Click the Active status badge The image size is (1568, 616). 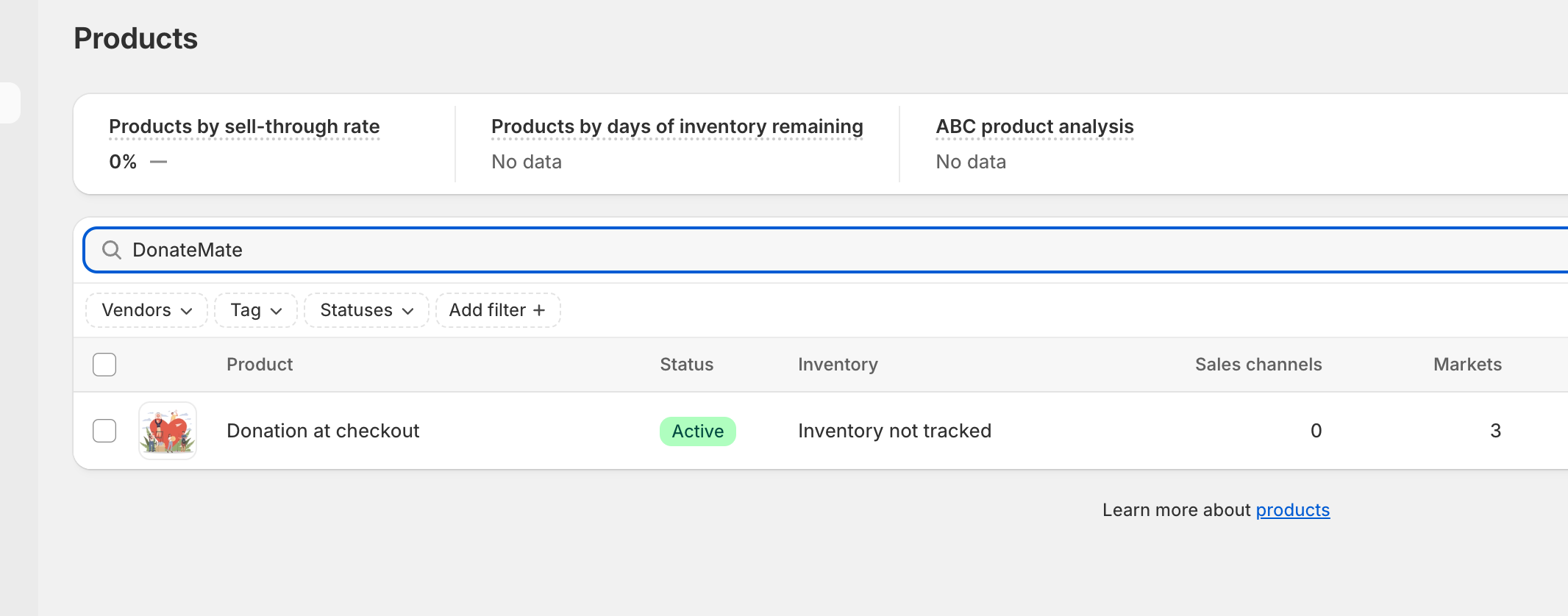698,431
